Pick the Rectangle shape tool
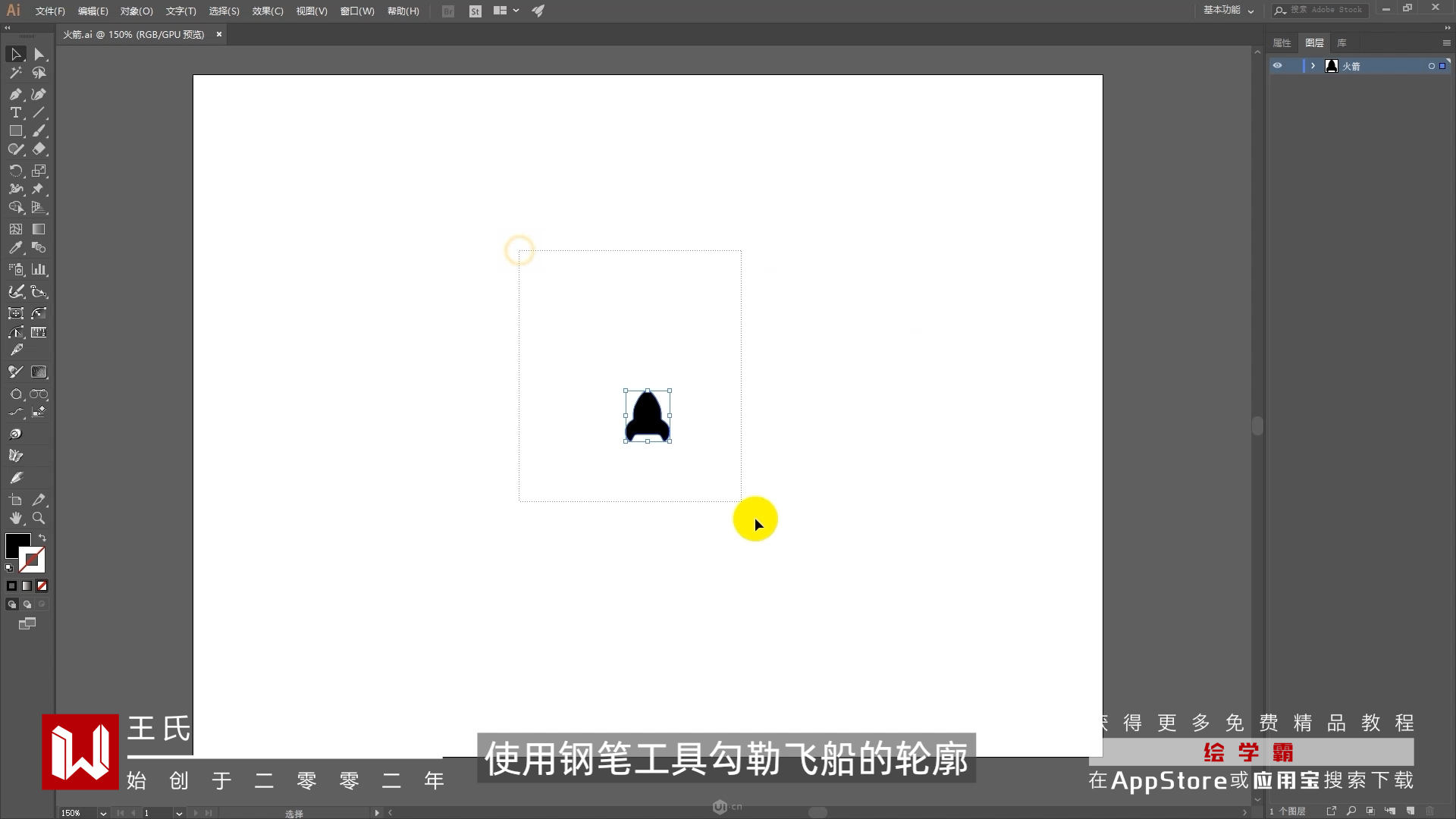 tap(15, 130)
